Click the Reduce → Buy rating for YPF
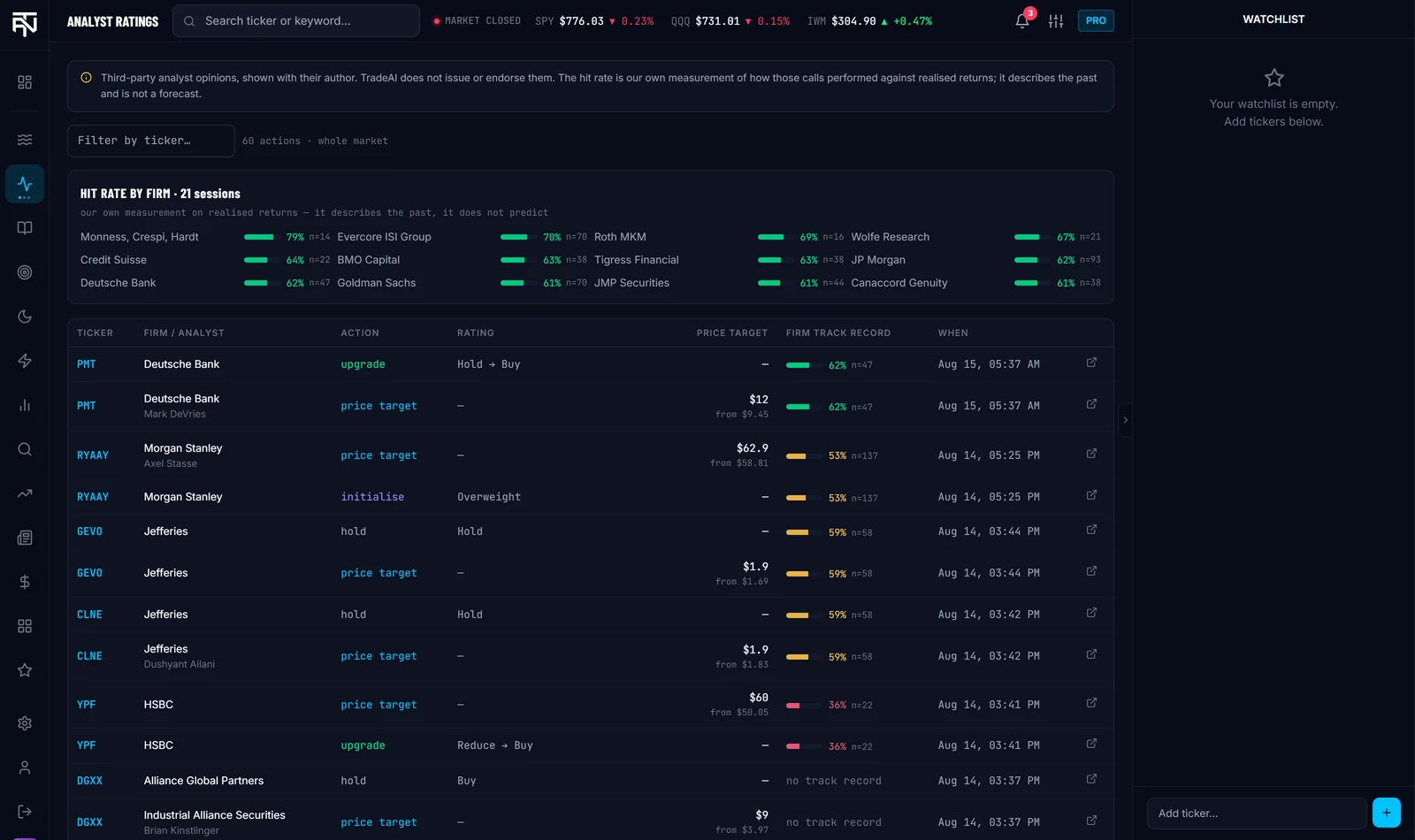Image resolution: width=1415 pixels, height=840 pixels. click(495, 745)
